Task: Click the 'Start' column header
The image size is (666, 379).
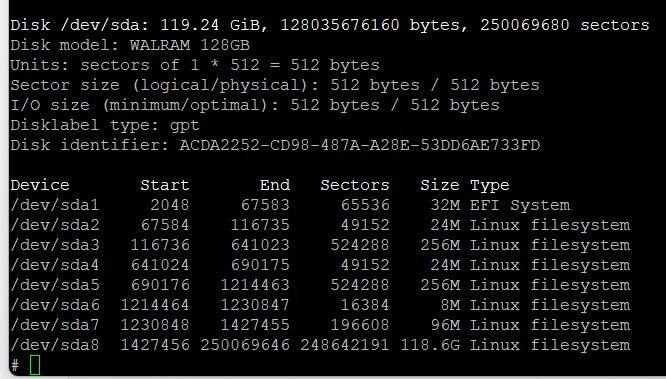Action: pyautogui.click(x=165, y=185)
